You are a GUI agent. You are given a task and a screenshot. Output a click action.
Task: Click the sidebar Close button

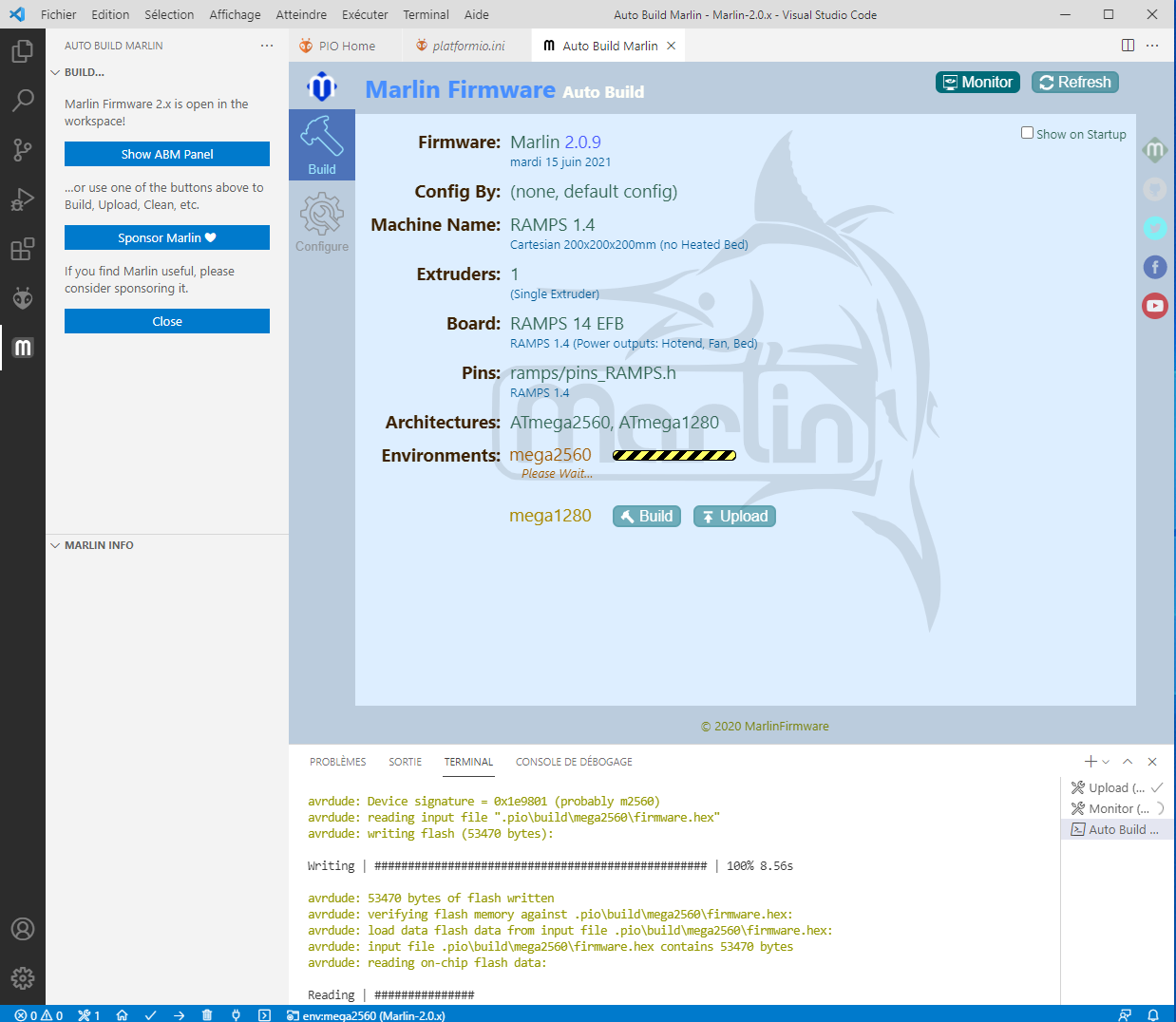click(x=167, y=321)
